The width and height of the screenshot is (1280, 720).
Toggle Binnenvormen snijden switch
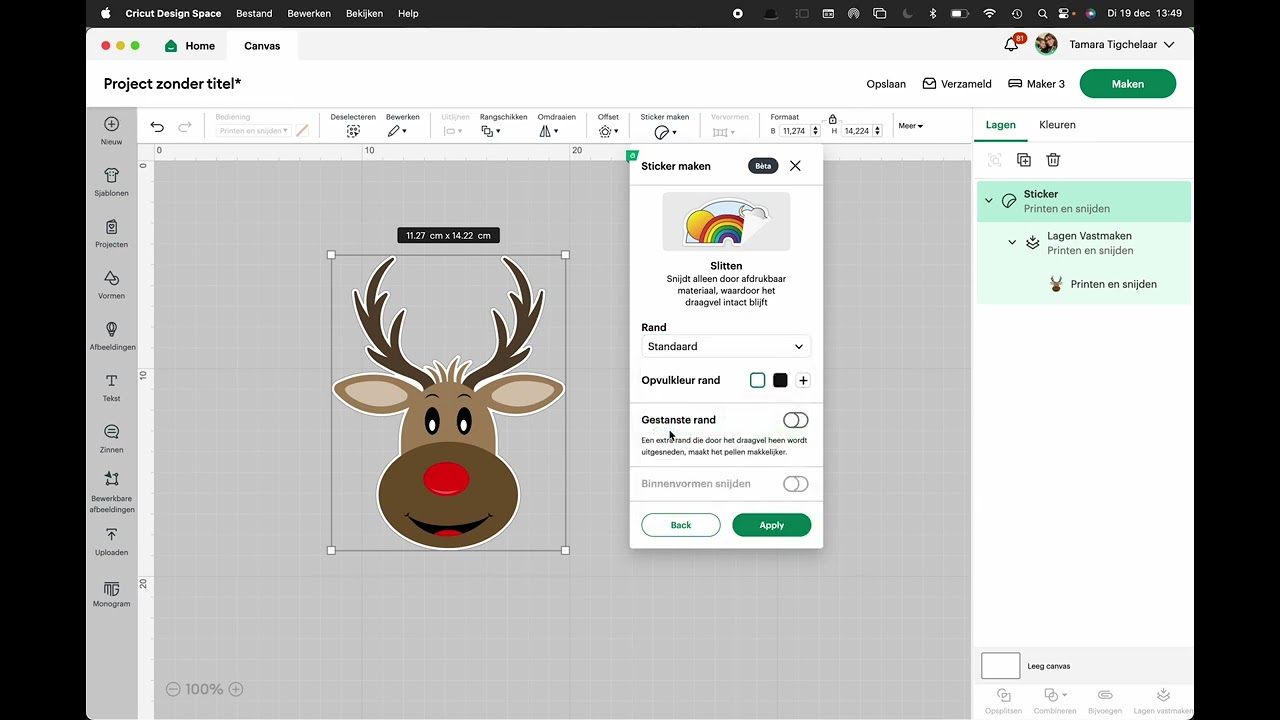coord(795,484)
